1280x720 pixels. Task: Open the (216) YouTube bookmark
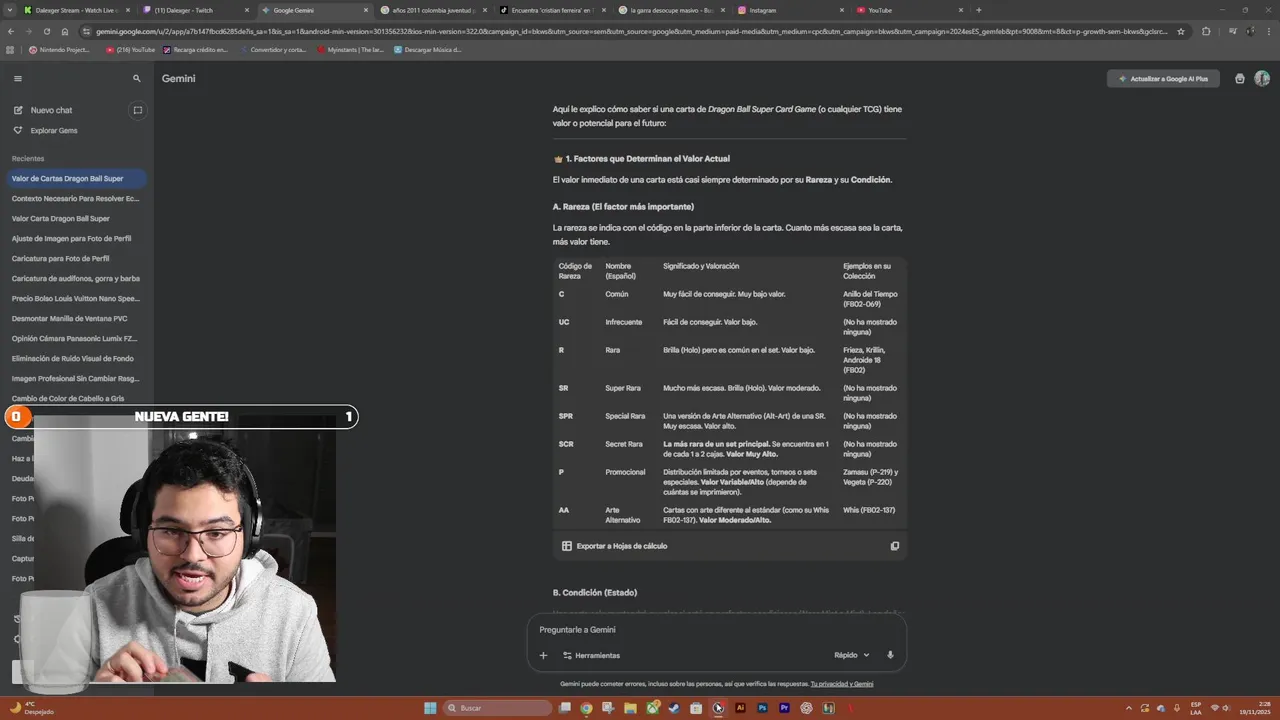coord(130,49)
